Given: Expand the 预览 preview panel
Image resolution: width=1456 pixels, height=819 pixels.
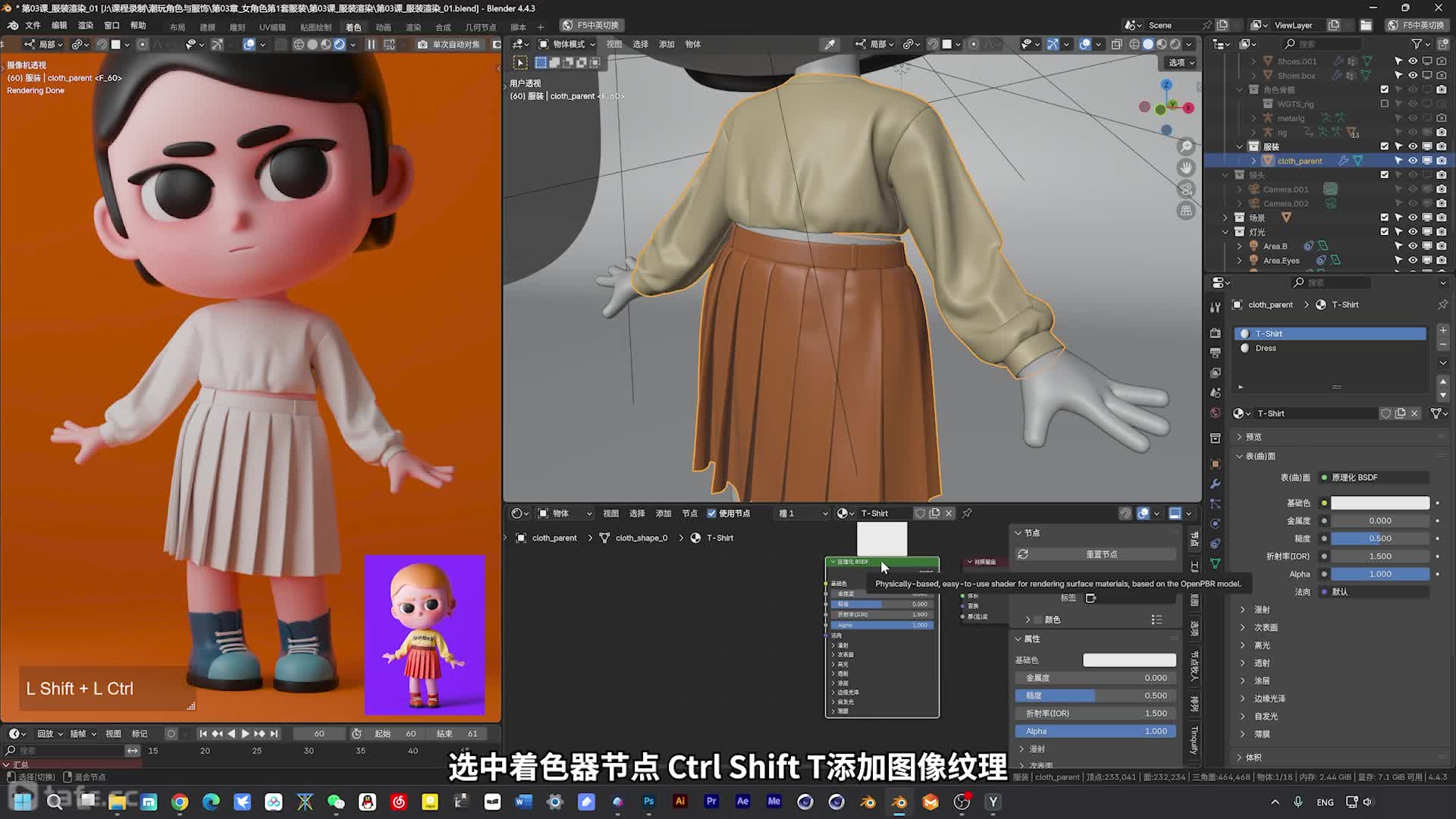Looking at the screenshot, I should coord(1253,437).
